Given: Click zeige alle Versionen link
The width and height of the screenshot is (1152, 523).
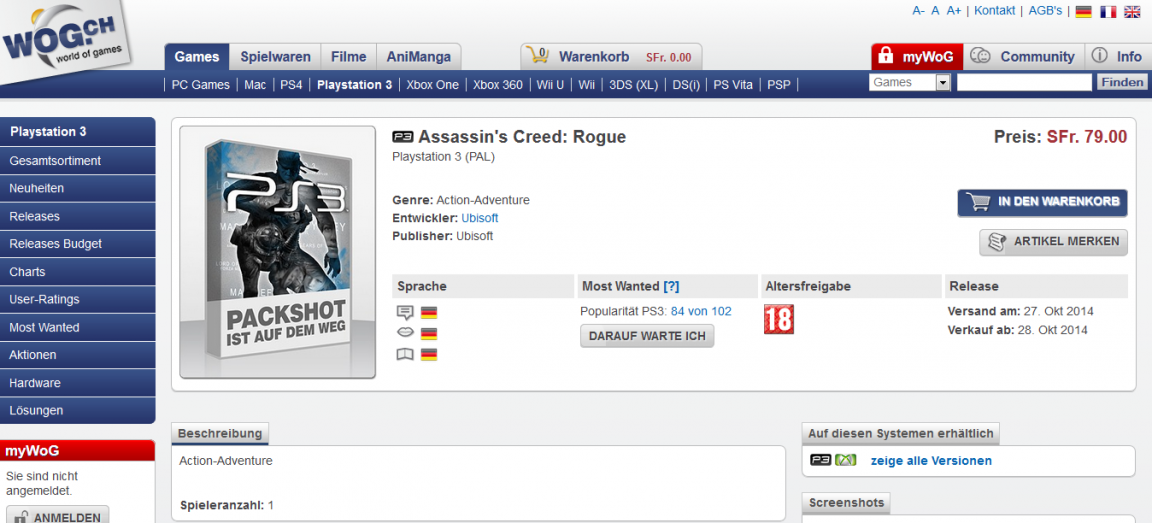Looking at the screenshot, I should (x=931, y=461).
